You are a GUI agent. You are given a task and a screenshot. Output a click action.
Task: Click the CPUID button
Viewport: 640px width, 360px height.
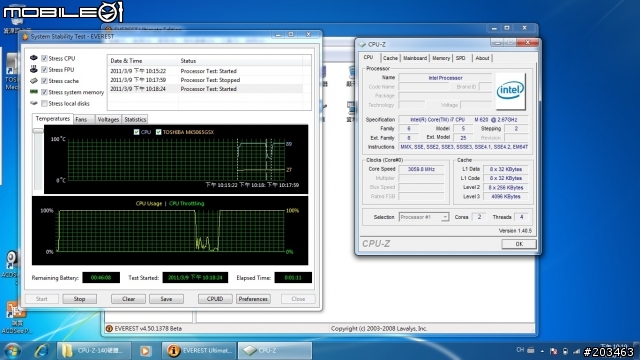pyautogui.click(x=215, y=299)
